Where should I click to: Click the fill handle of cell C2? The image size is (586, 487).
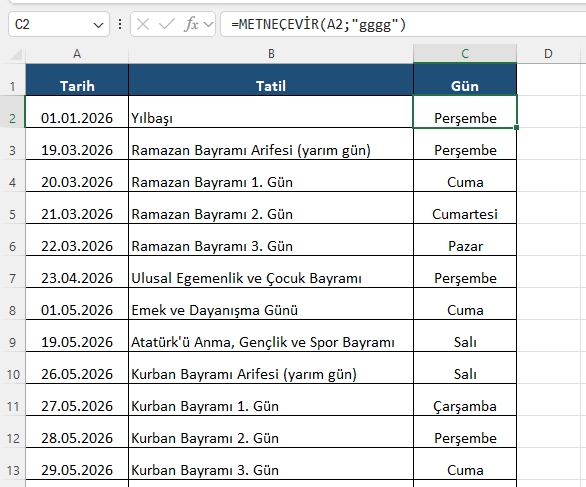click(516, 127)
